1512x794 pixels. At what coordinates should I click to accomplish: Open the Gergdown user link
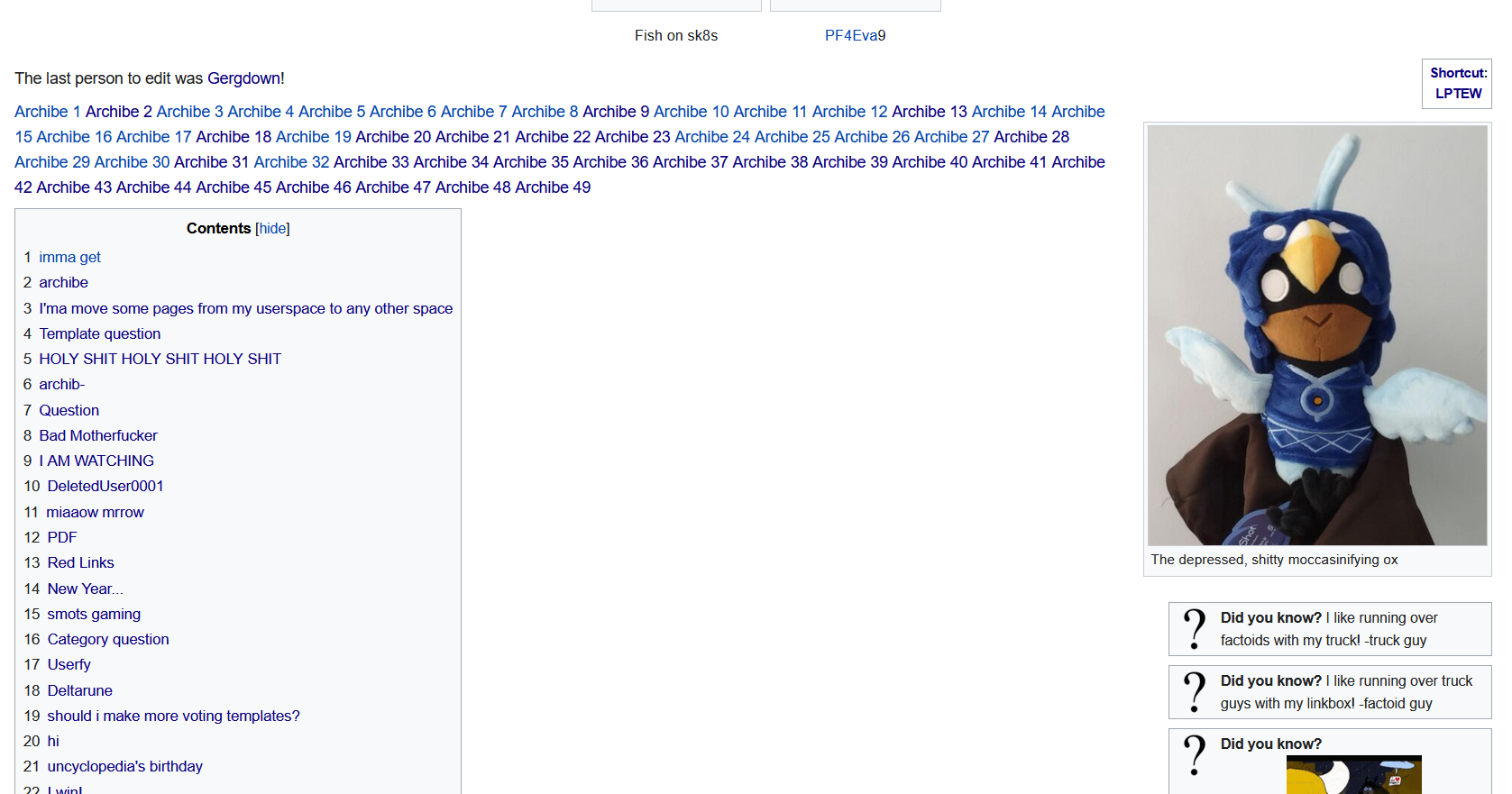click(x=243, y=78)
